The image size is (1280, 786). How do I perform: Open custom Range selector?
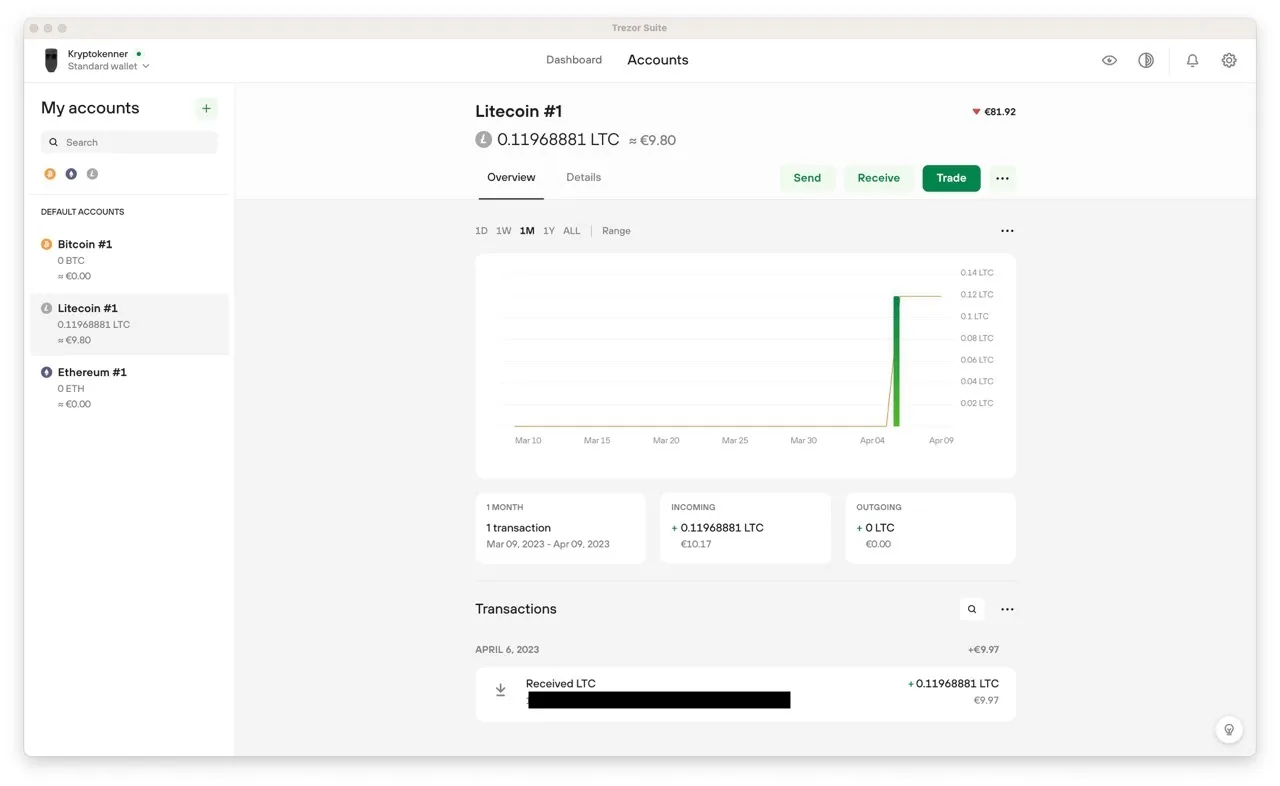[616, 231]
